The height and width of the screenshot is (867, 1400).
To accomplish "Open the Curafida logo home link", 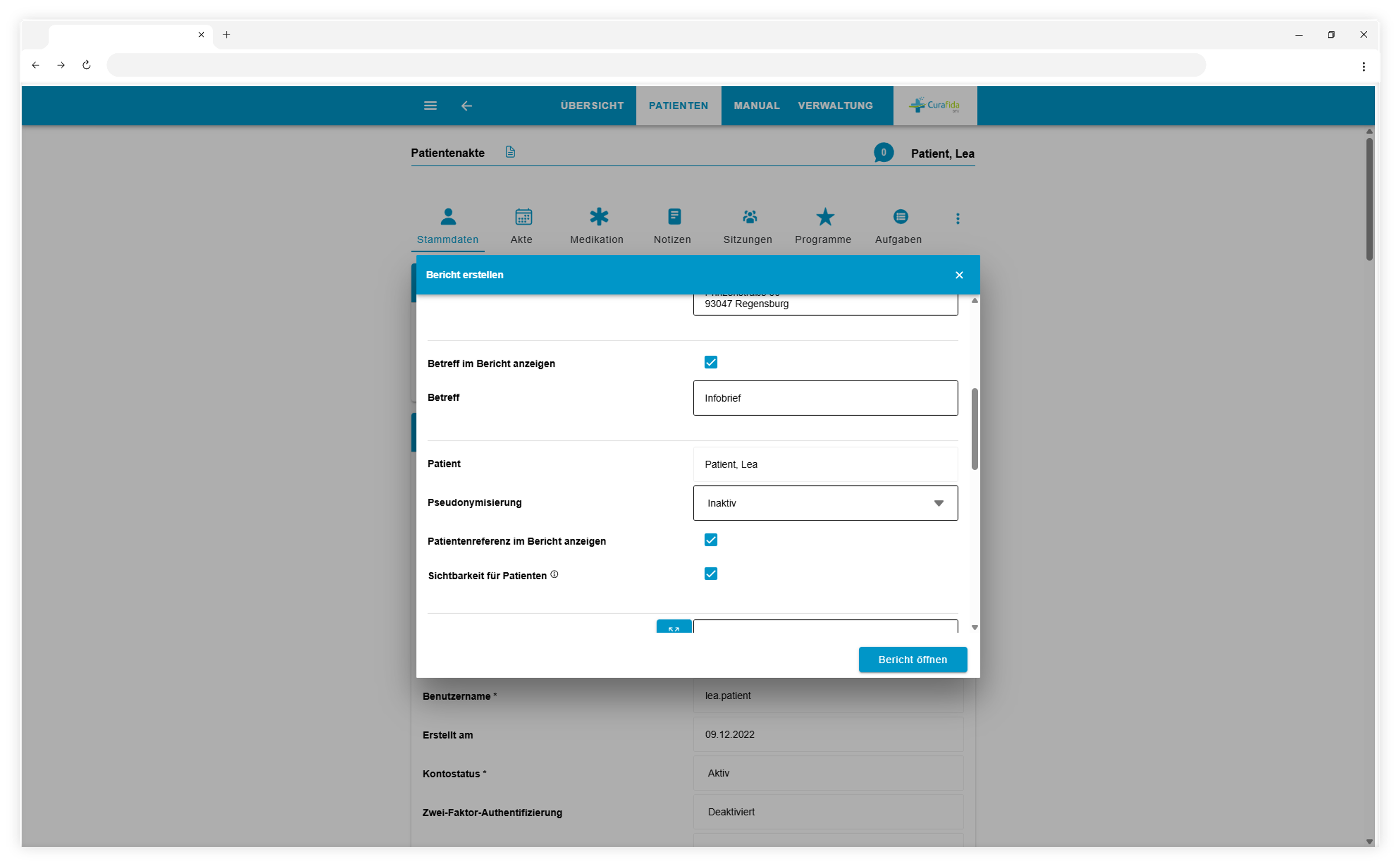I will (x=934, y=106).
